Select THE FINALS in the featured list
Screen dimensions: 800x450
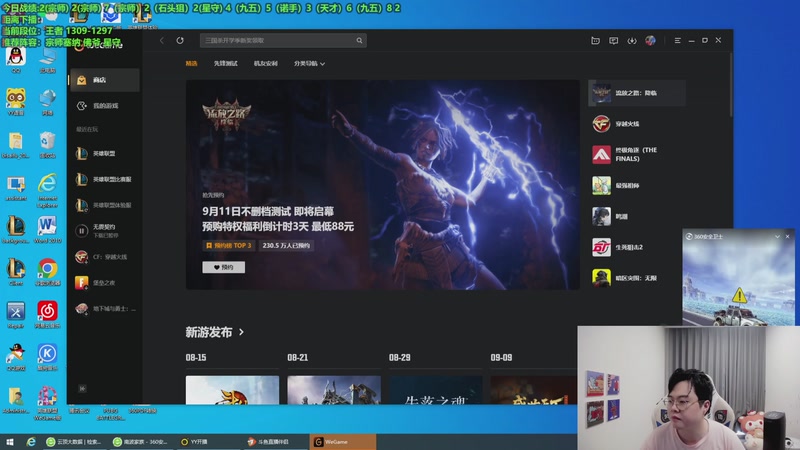tap(637, 155)
